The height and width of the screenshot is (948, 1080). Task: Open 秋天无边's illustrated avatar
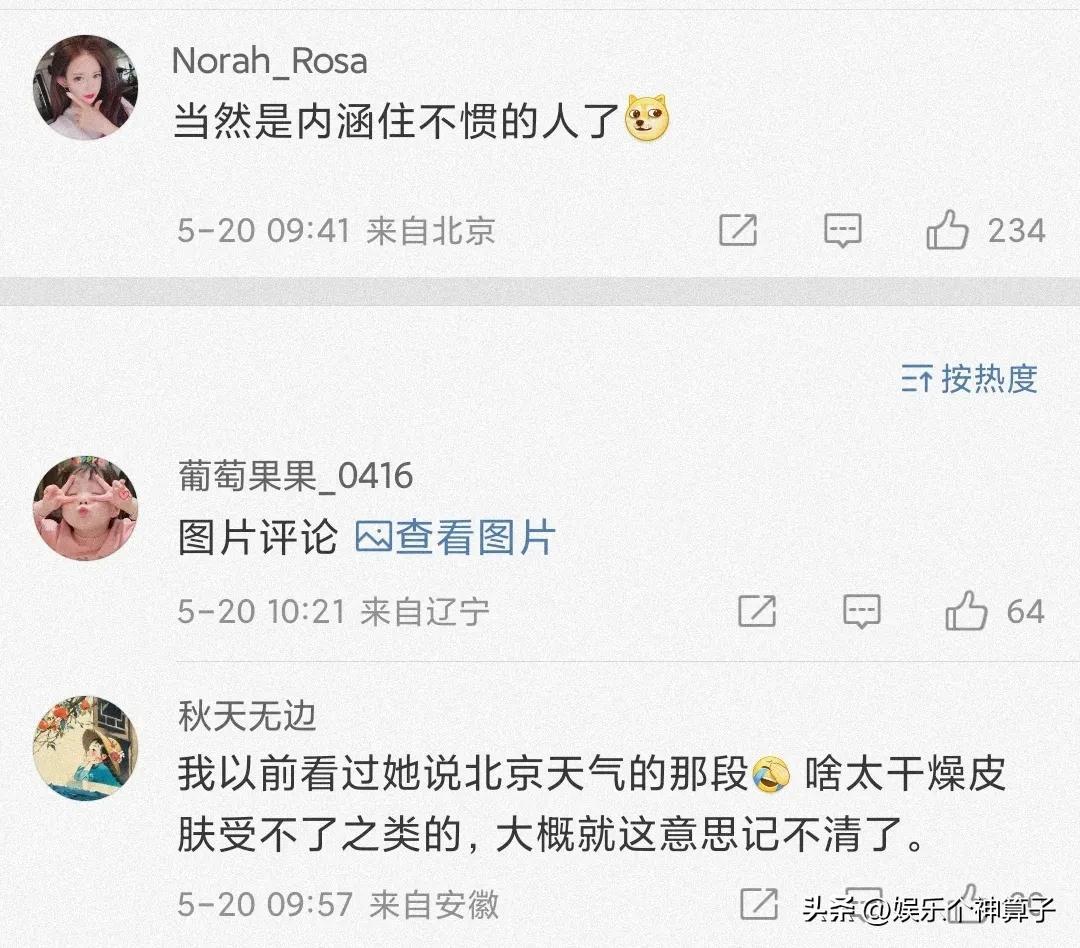tap(85, 748)
